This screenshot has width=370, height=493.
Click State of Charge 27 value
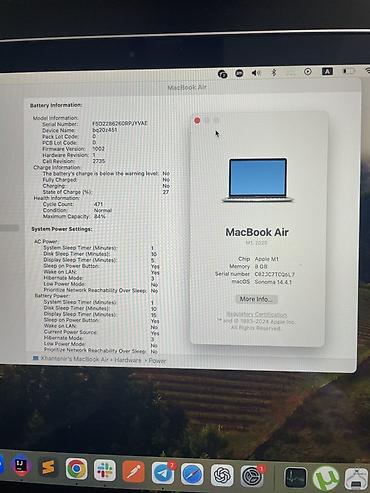pos(166,192)
